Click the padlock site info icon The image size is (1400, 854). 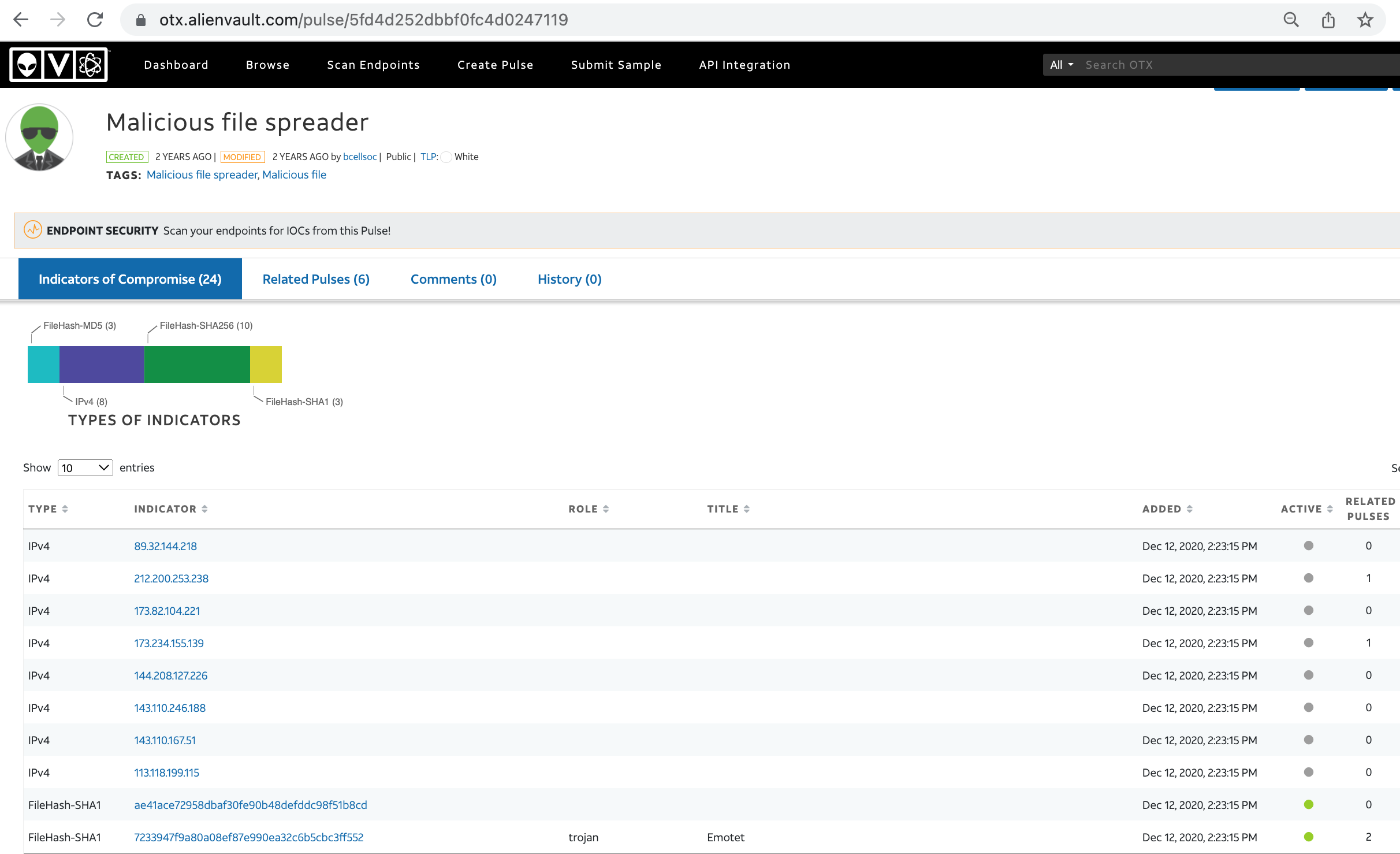pos(140,20)
